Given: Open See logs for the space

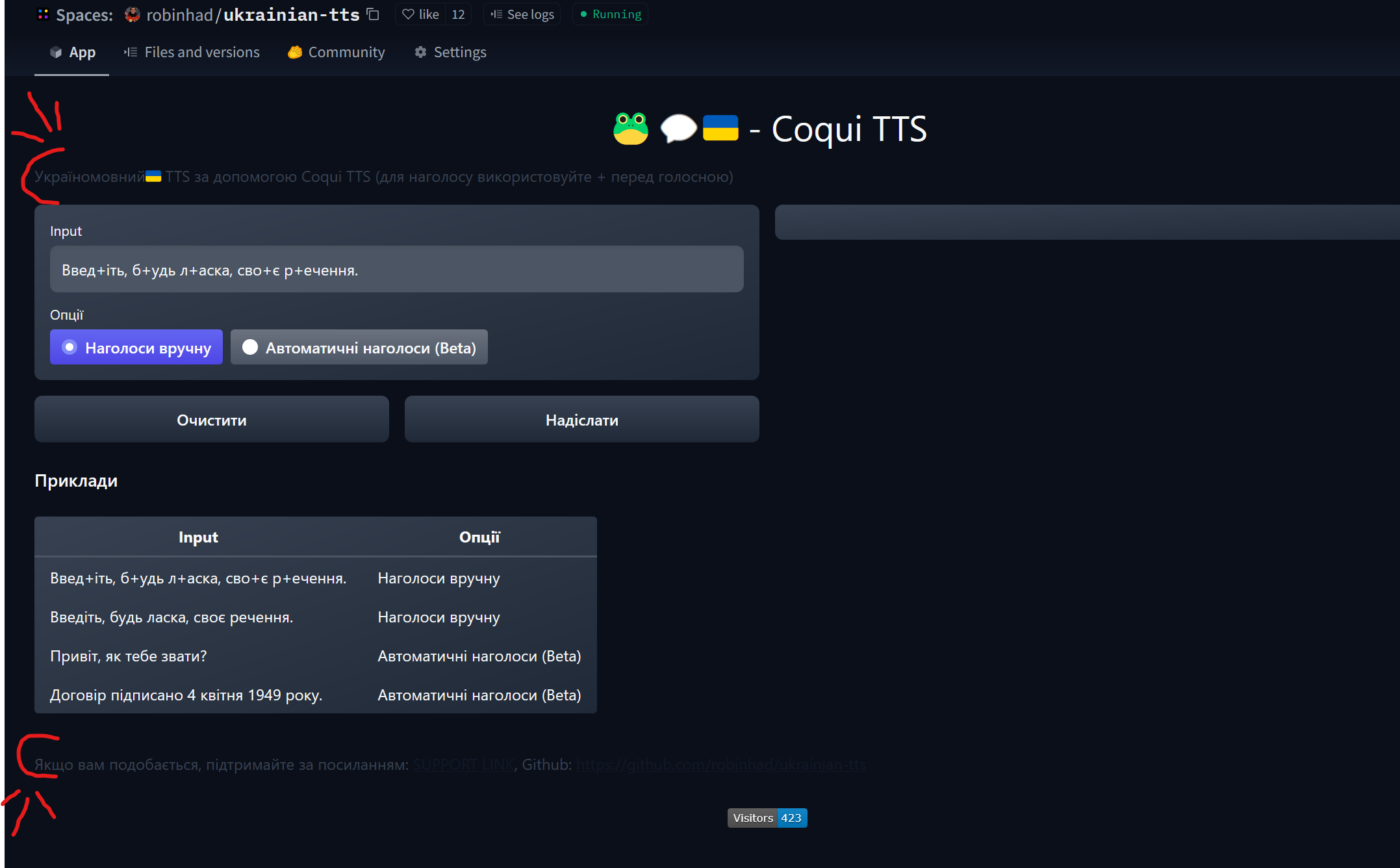Looking at the screenshot, I should 522,14.
